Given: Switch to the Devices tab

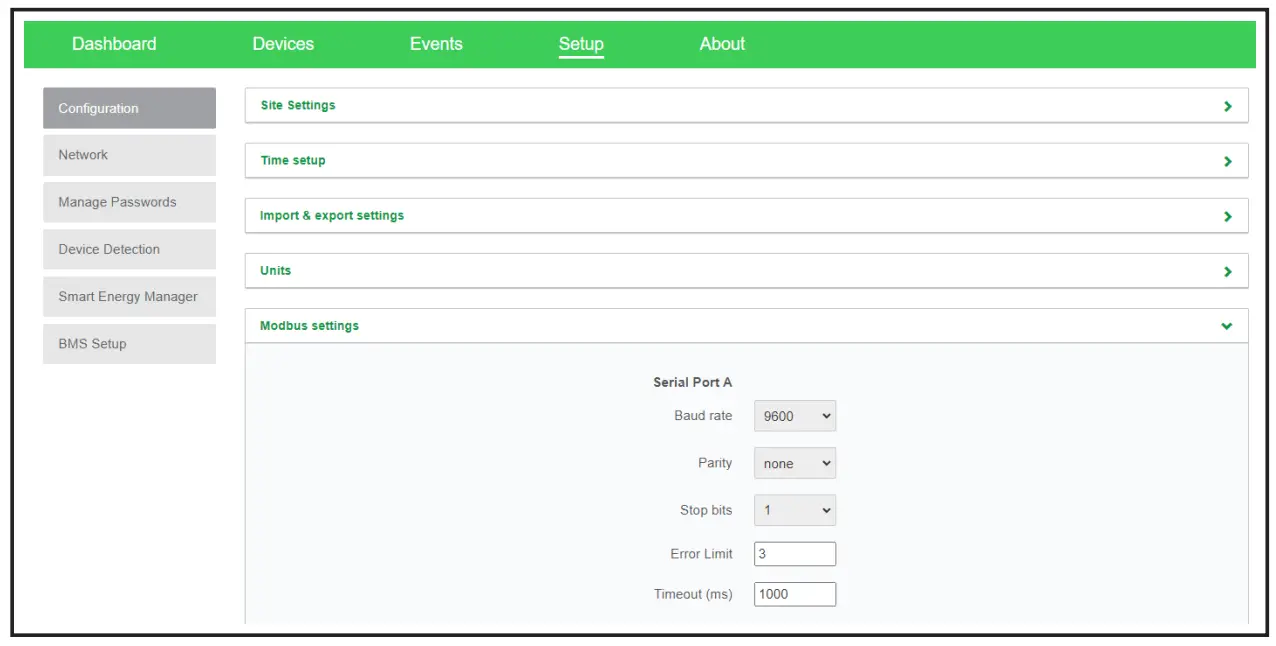Looking at the screenshot, I should coord(284,44).
